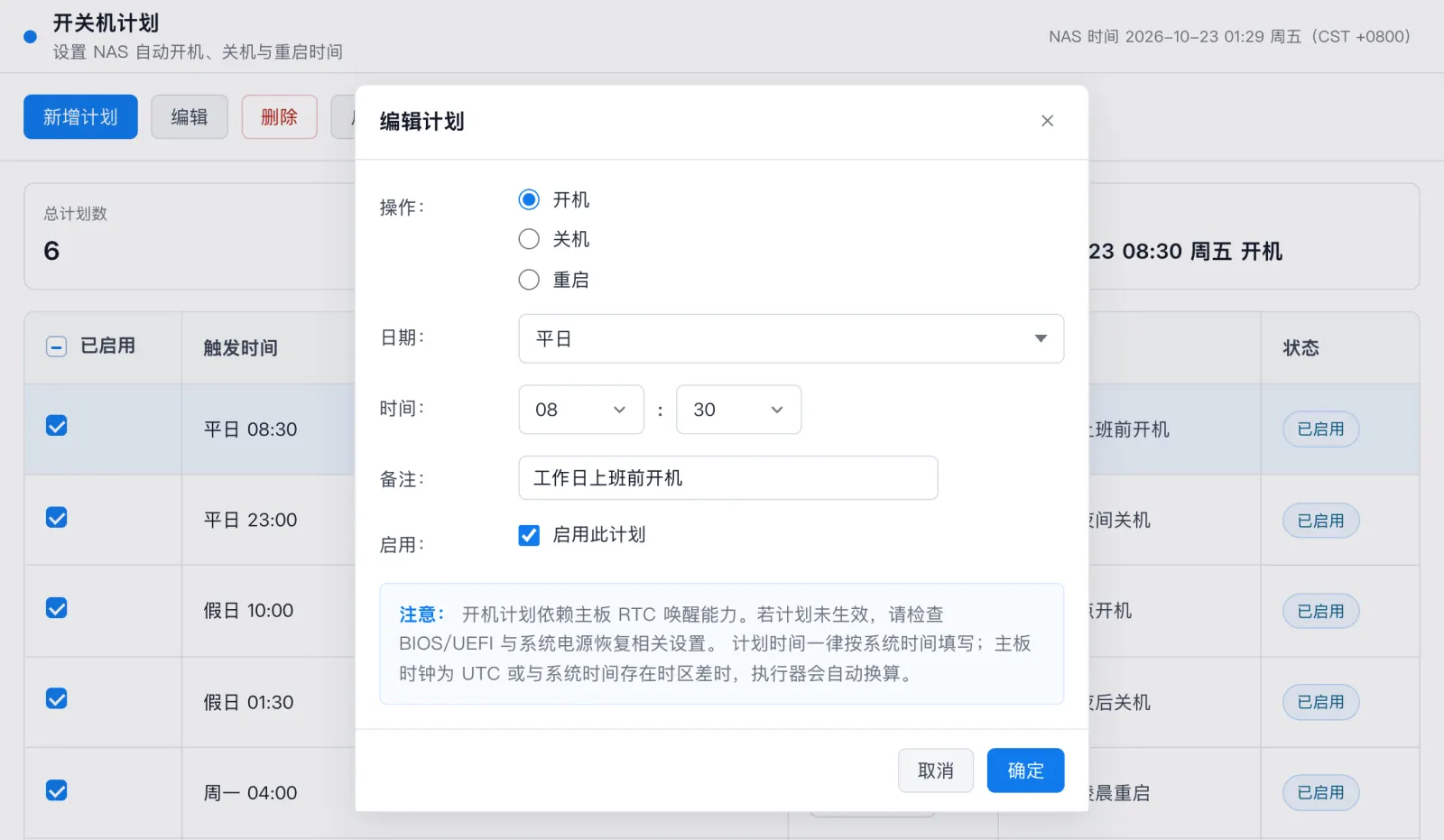
Task: Click the 假日 01:30 trigger time cell
Action: click(248, 702)
